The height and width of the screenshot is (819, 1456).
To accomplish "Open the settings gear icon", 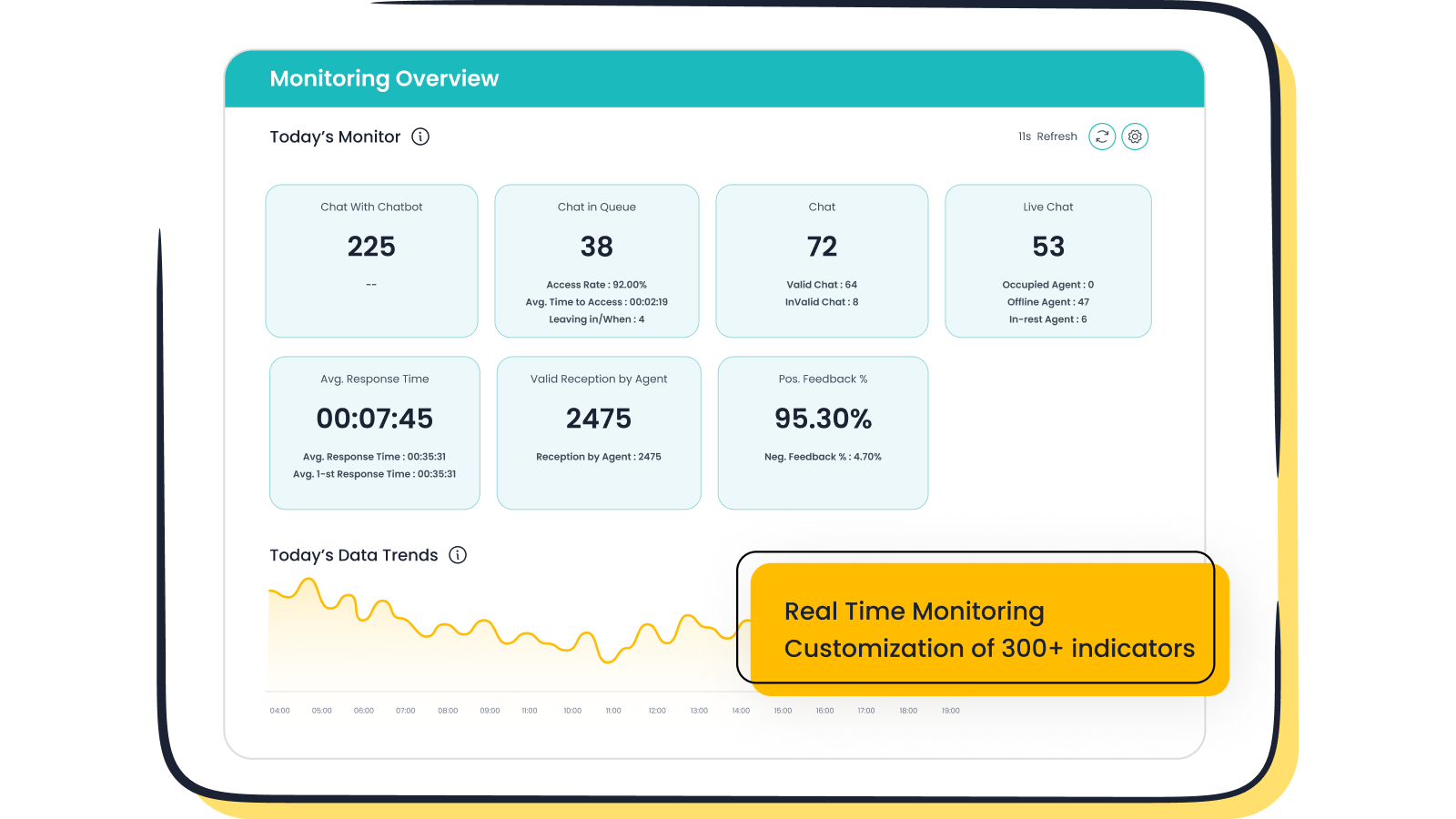I will pos(1135,136).
